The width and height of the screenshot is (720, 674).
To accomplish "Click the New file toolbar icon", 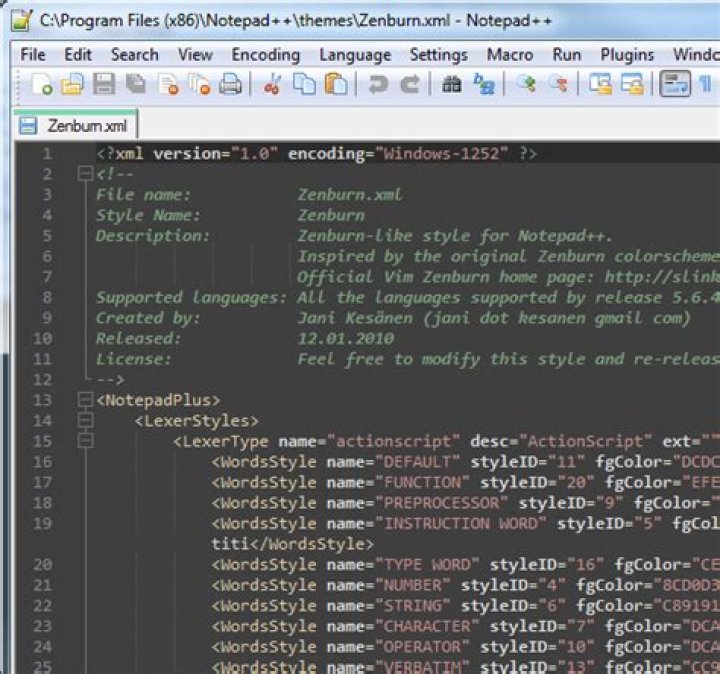I will [x=42, y=84].
